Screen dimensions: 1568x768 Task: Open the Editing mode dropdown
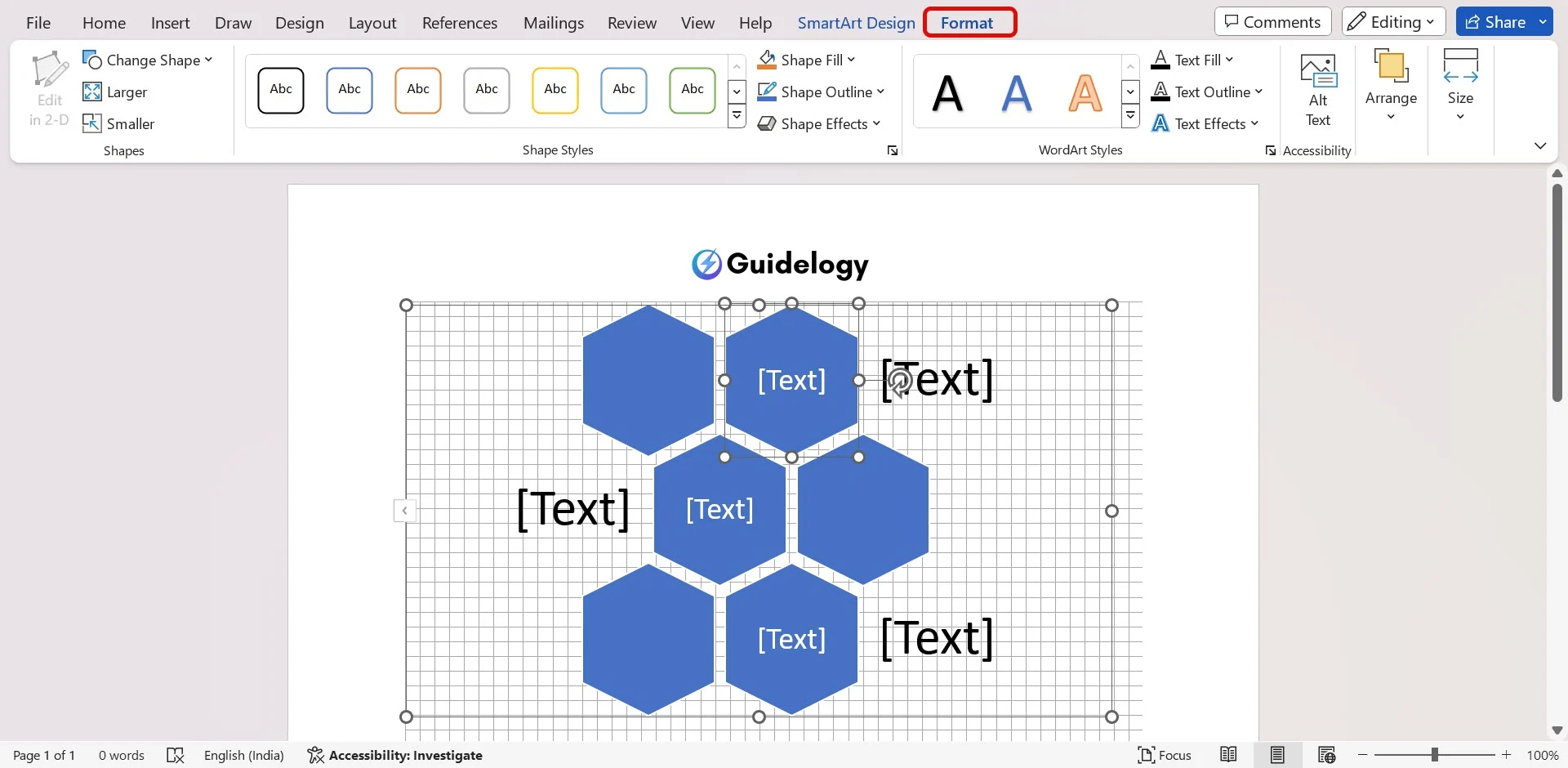point(1393,22)
